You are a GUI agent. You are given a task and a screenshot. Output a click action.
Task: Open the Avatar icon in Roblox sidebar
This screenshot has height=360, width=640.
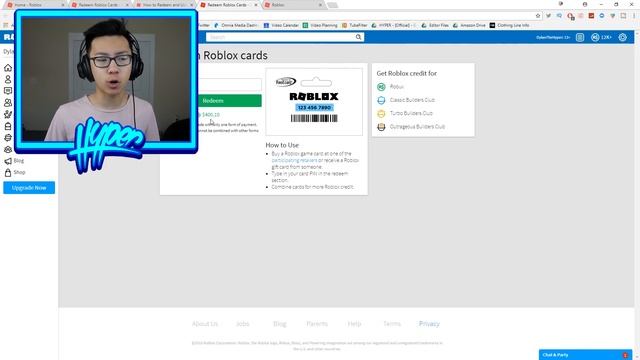(x=8, y=114)
